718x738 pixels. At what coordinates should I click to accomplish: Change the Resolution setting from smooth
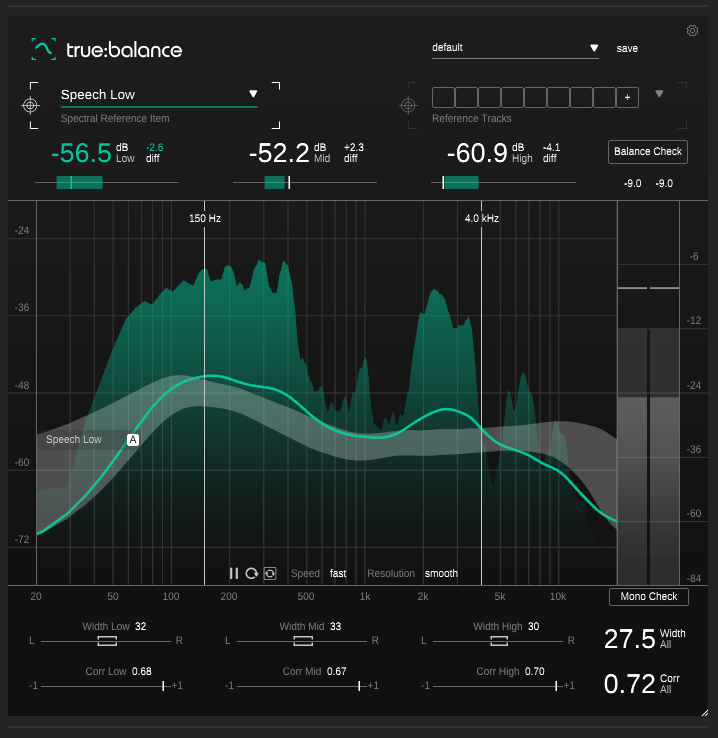(441, 573)
